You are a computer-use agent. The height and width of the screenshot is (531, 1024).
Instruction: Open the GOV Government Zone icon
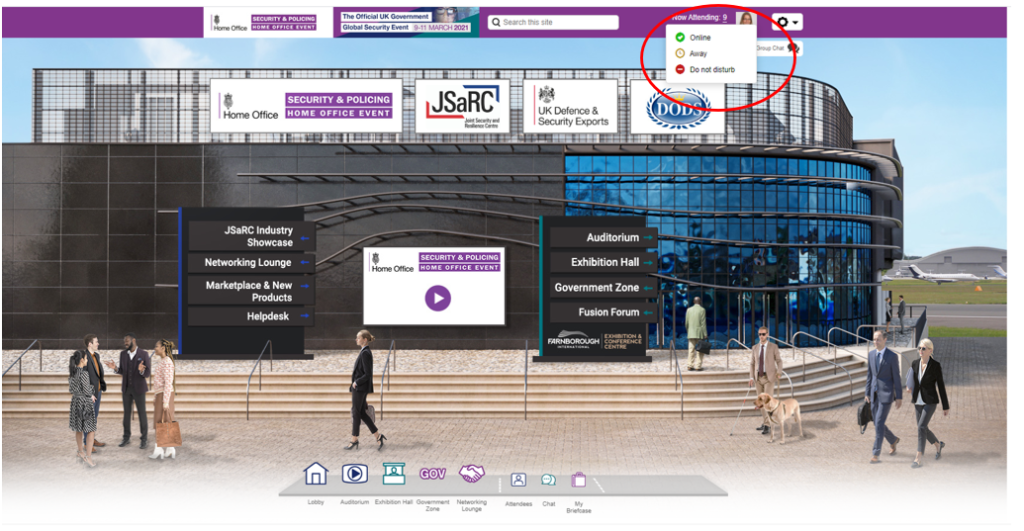(432, 474)
